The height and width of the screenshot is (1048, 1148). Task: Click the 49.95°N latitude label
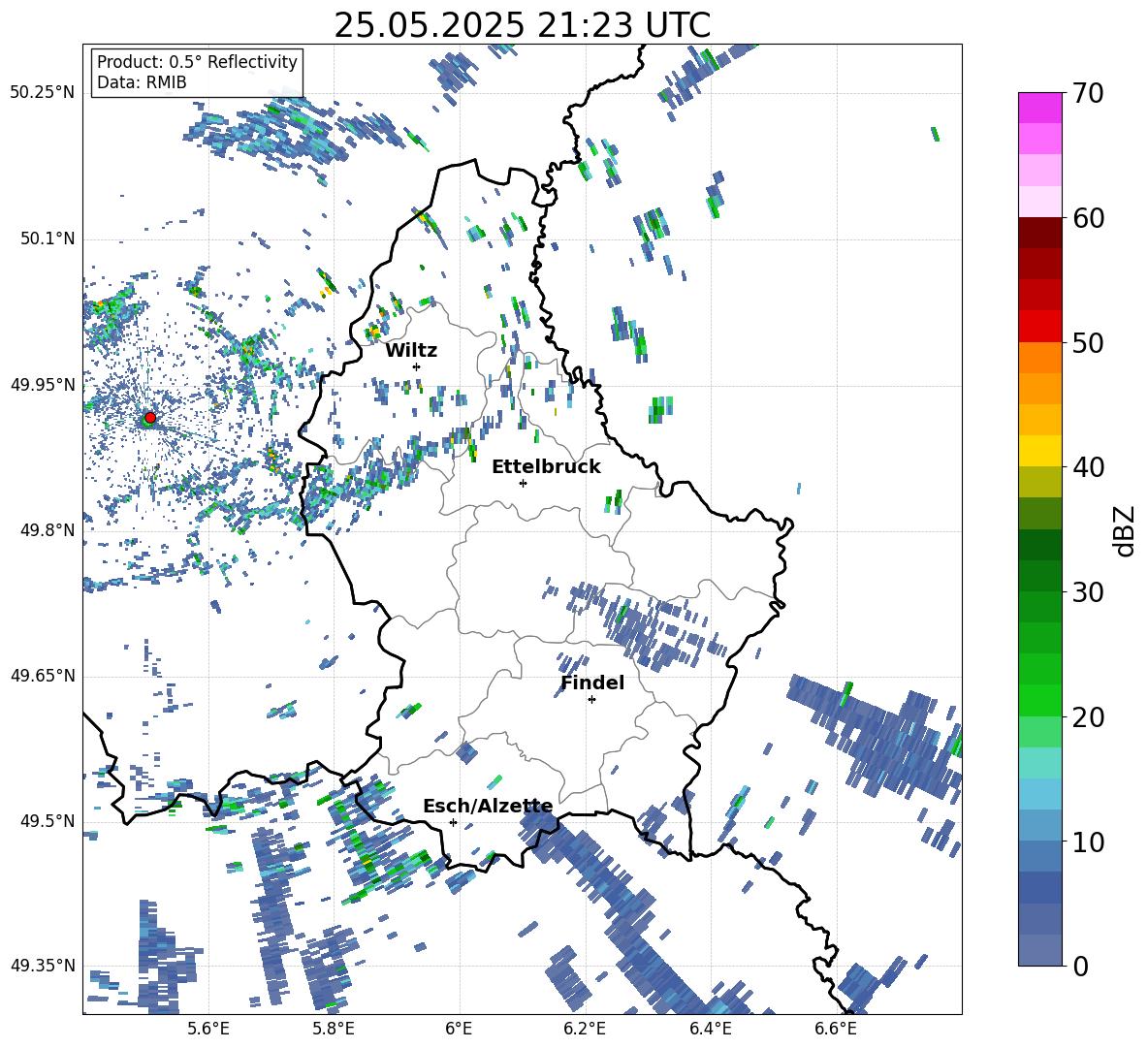pos(43,384)
